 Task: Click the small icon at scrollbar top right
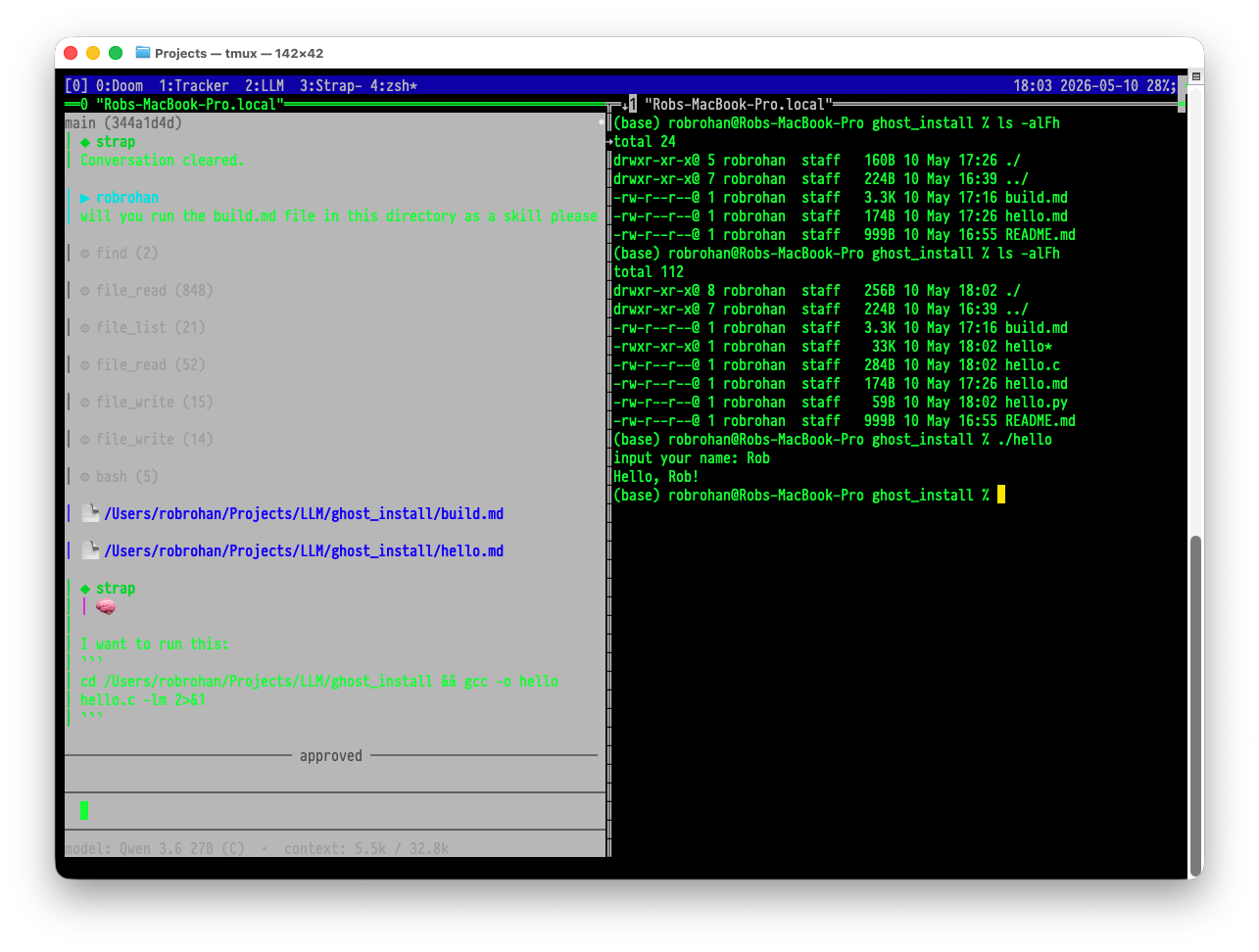[x=1196, y=76]
